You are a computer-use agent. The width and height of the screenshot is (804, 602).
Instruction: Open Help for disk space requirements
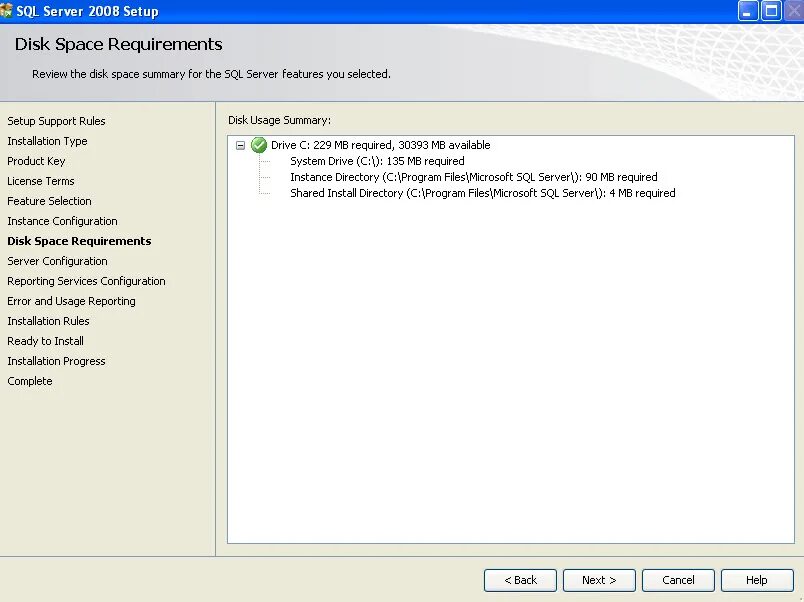757,579
